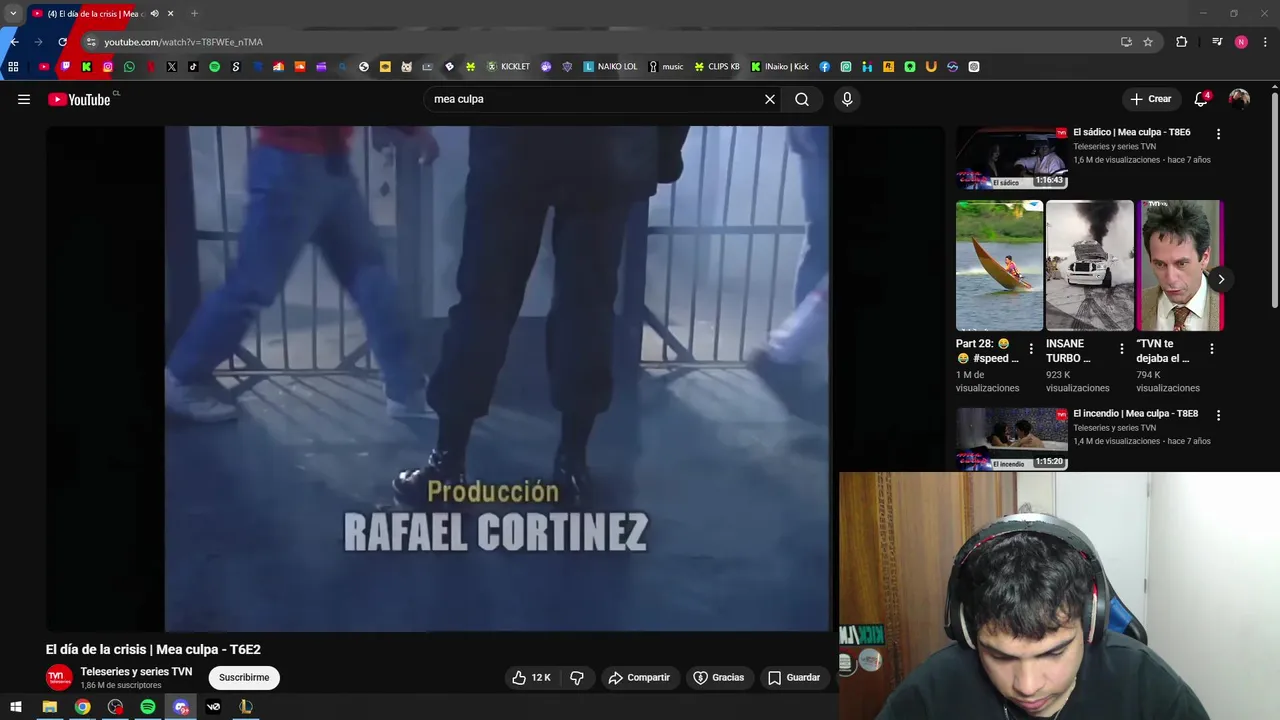The height and width of the screenshot is (720, 1280).
Task: Bookmark this page with the star
Action: pyautogui.click(x=1148, y=42)
